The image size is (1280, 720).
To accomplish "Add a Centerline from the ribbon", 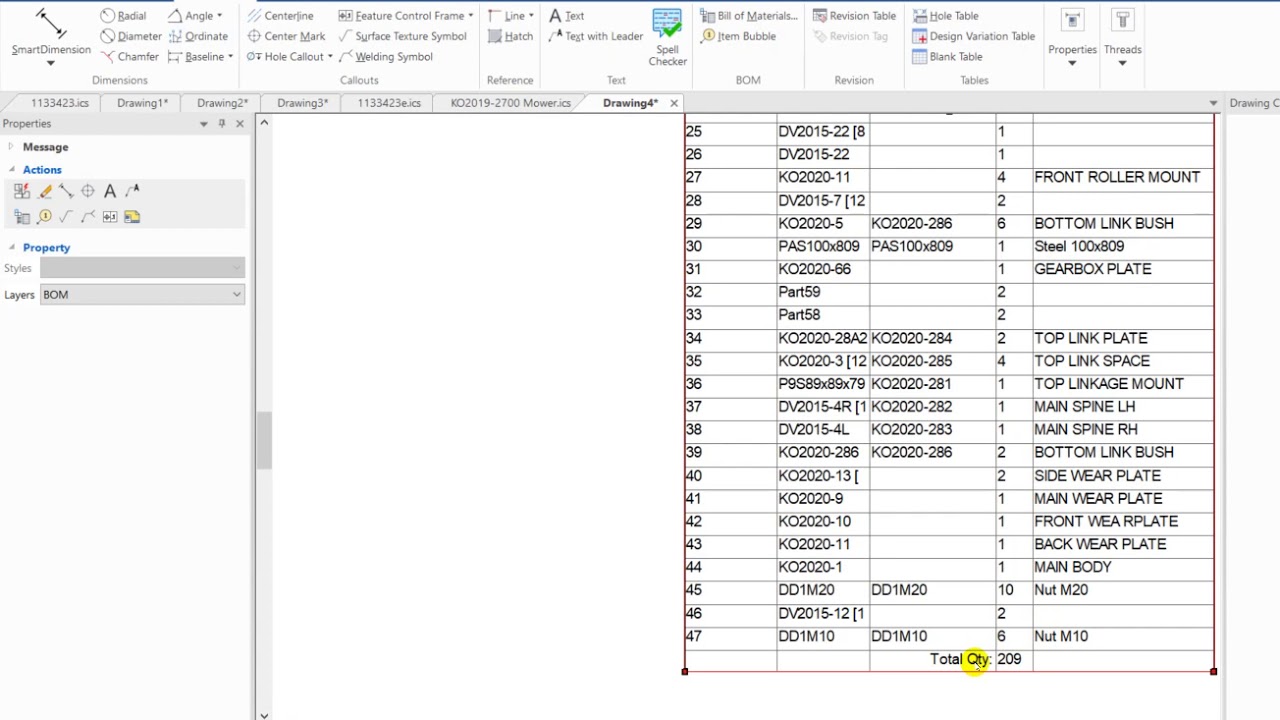I will pos(280,16).
